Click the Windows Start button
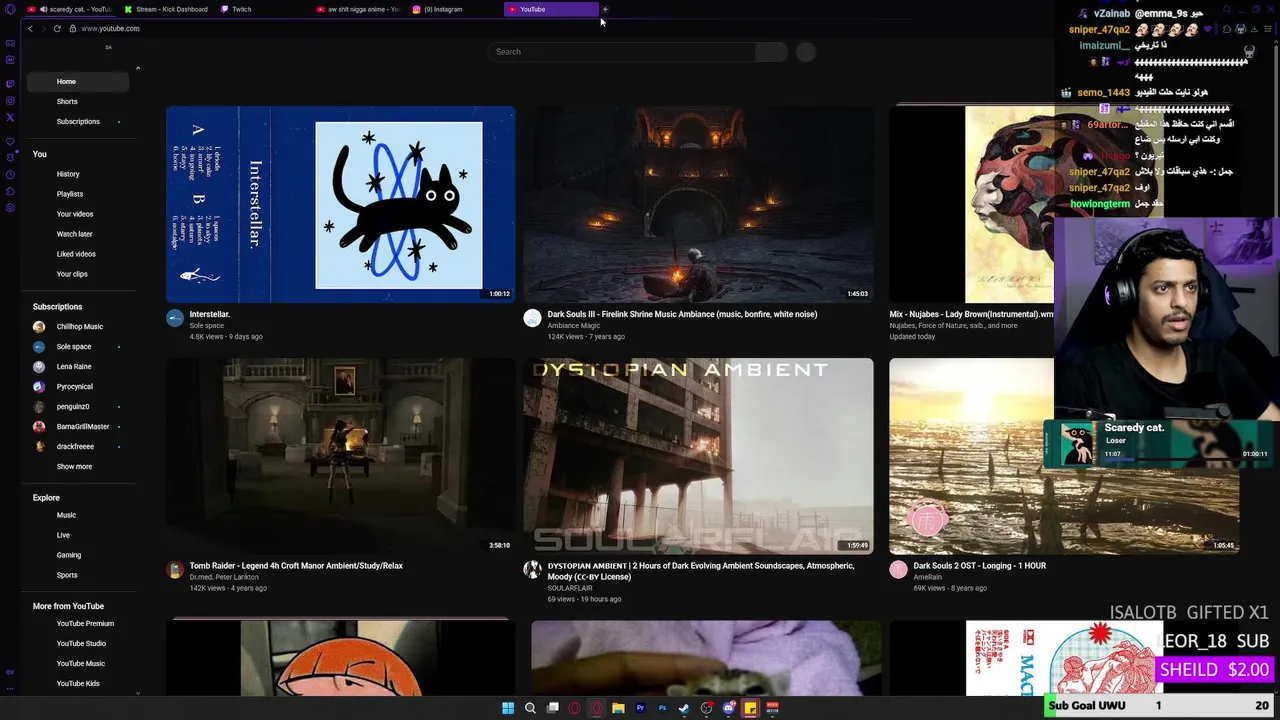This screenshot has height=720, width=1280. [508, 708]
